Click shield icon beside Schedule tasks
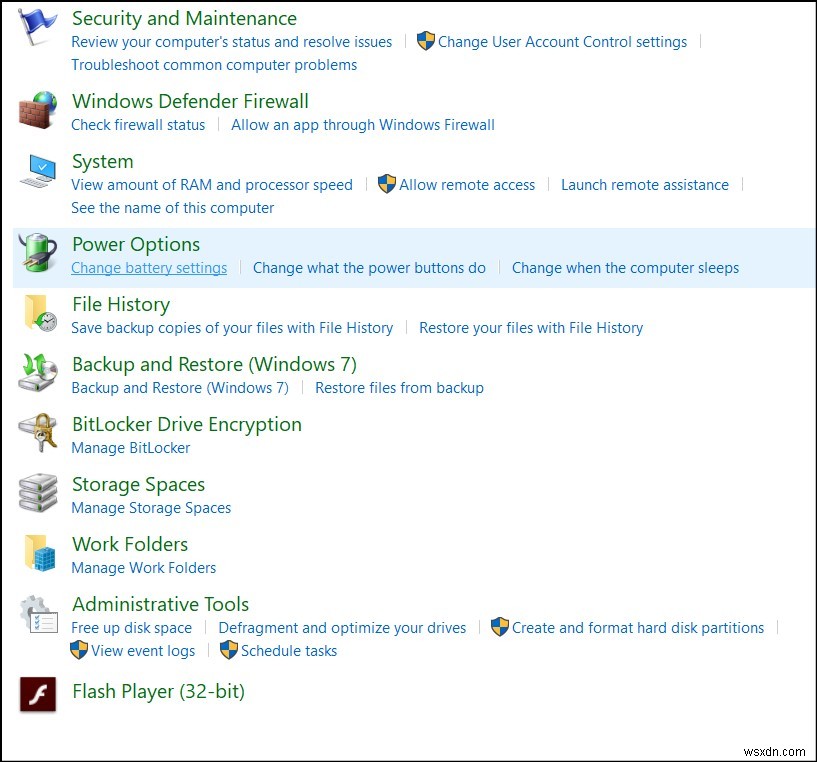 click(x=229, y=649)
